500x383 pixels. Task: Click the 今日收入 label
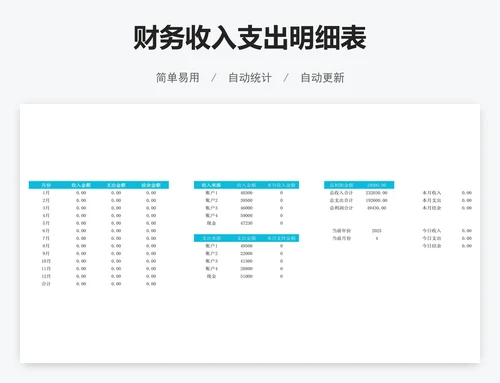(x=432, y=231)
